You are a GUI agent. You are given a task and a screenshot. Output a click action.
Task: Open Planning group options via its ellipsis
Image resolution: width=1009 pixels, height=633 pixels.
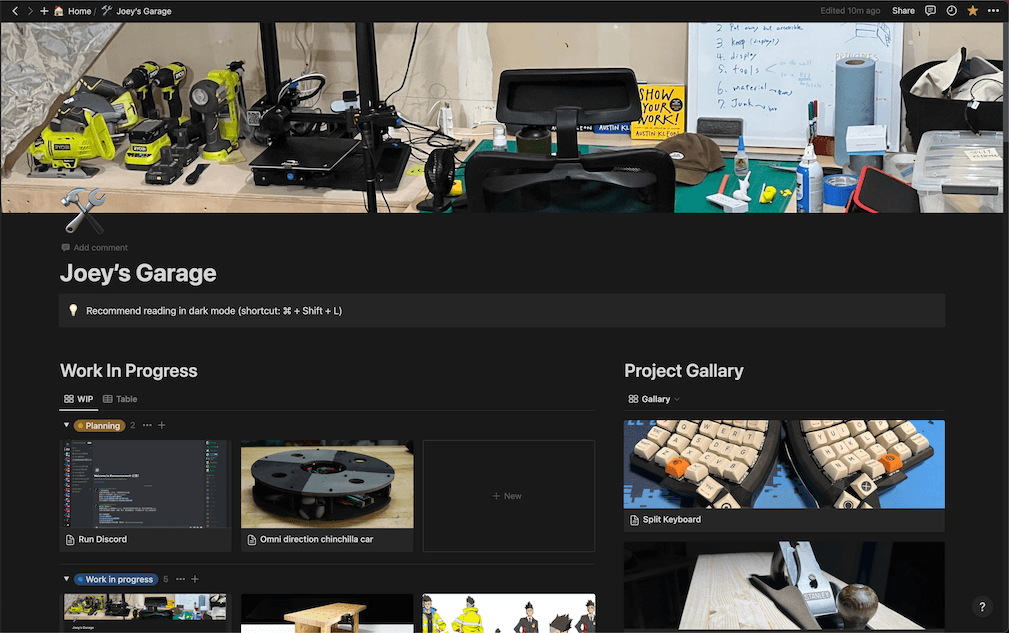[x=146, y=425]
